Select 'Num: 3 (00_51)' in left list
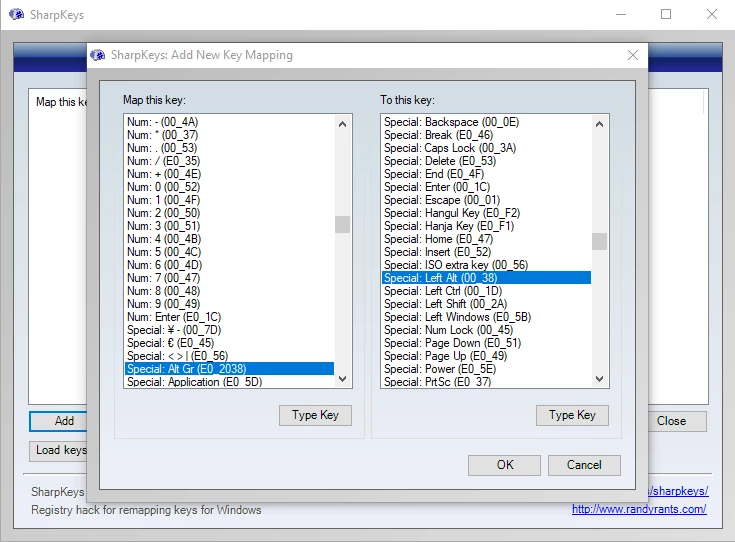 point(230,226)
